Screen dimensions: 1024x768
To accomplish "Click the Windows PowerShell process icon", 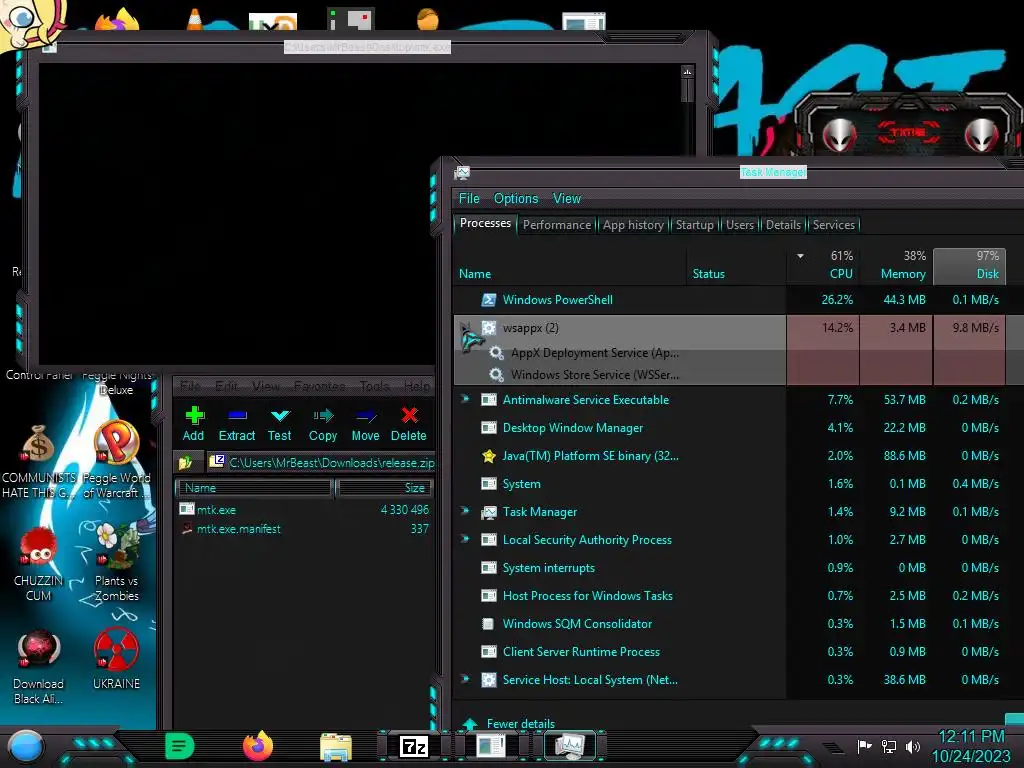I will [488, 300].
